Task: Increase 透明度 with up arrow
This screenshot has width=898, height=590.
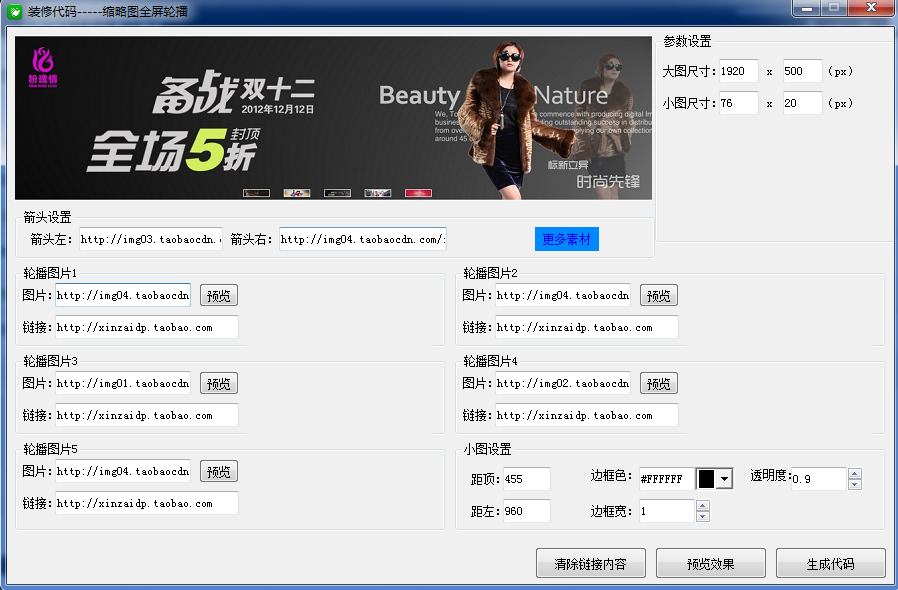Action: pos(855,473)
